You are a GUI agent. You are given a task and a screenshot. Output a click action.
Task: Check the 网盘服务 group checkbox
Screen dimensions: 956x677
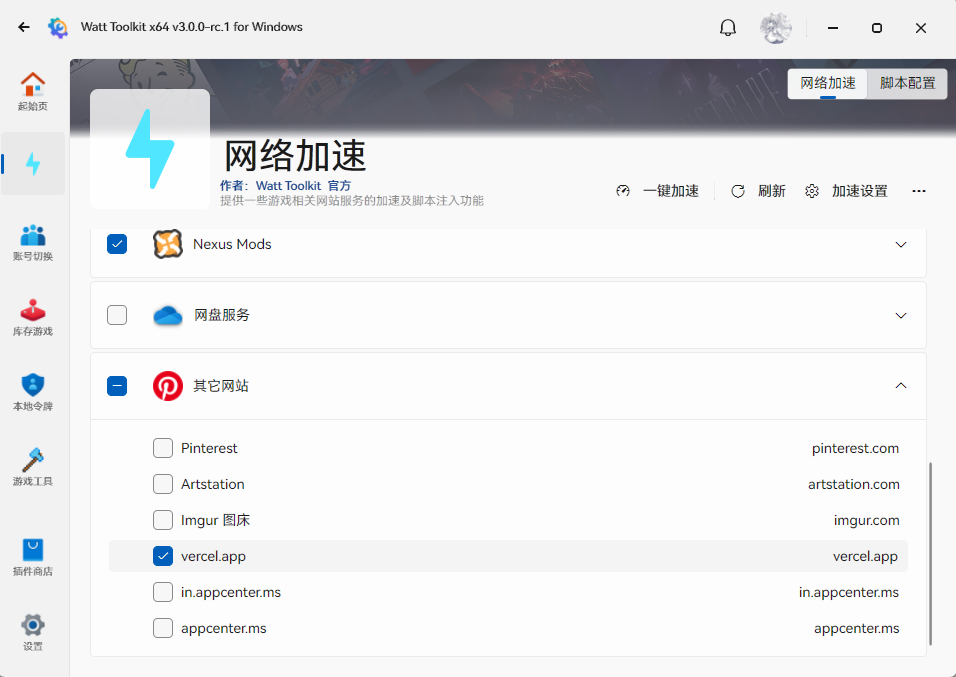coord(117,315)
